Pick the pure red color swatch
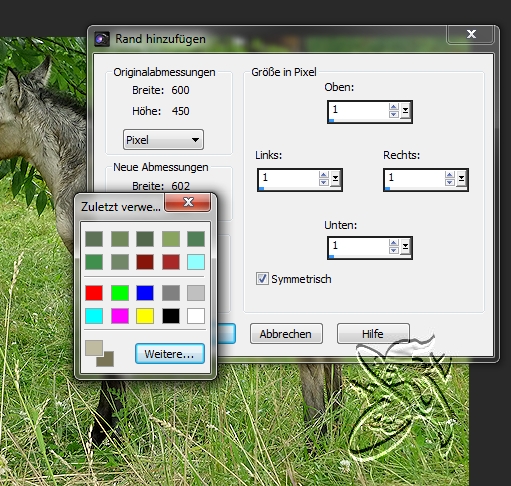 click(94, 293)
